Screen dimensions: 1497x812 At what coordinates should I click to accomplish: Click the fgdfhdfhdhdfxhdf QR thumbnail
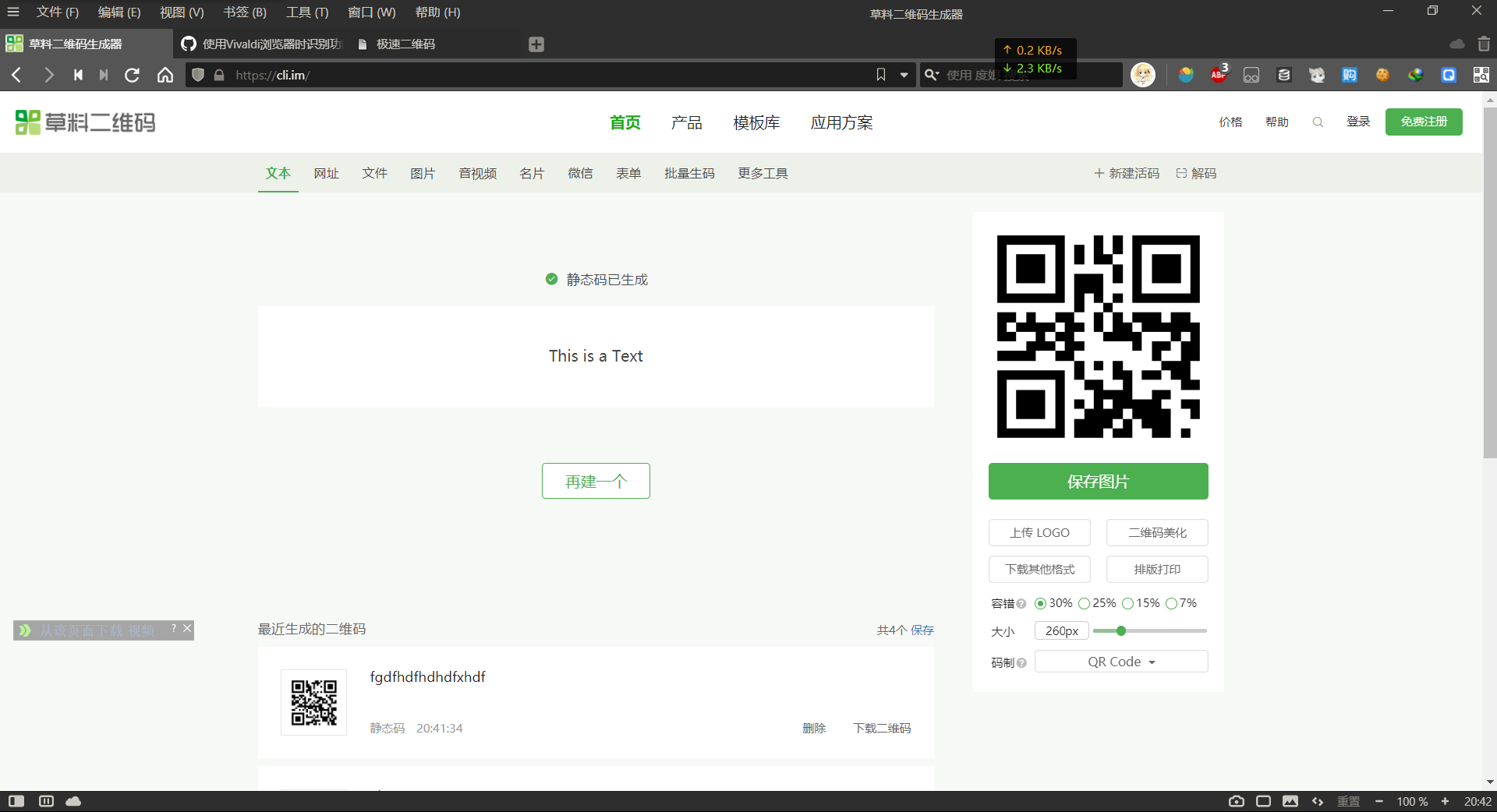tap(313, 702)
